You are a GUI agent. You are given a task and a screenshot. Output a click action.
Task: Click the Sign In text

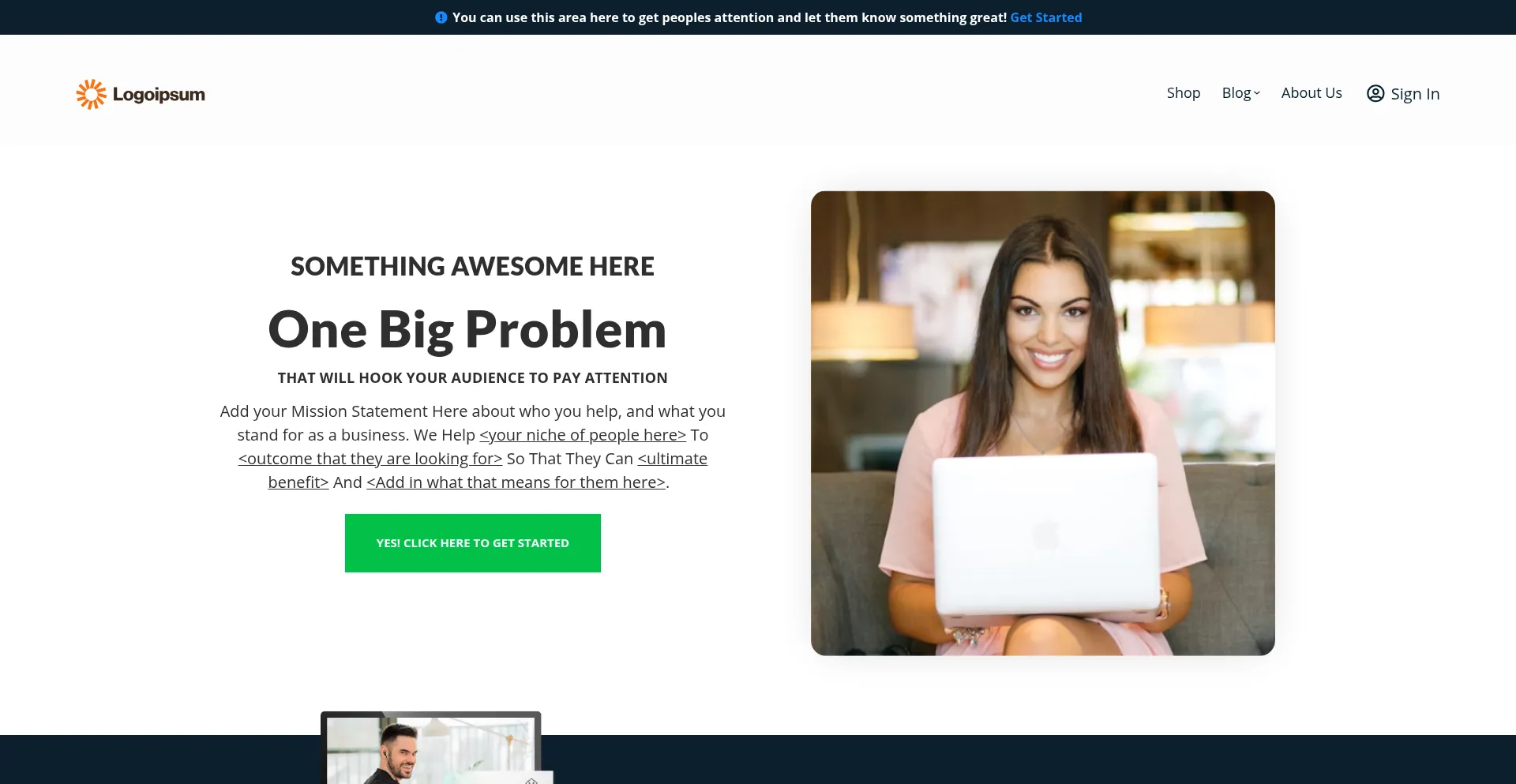pos(1415,94)
